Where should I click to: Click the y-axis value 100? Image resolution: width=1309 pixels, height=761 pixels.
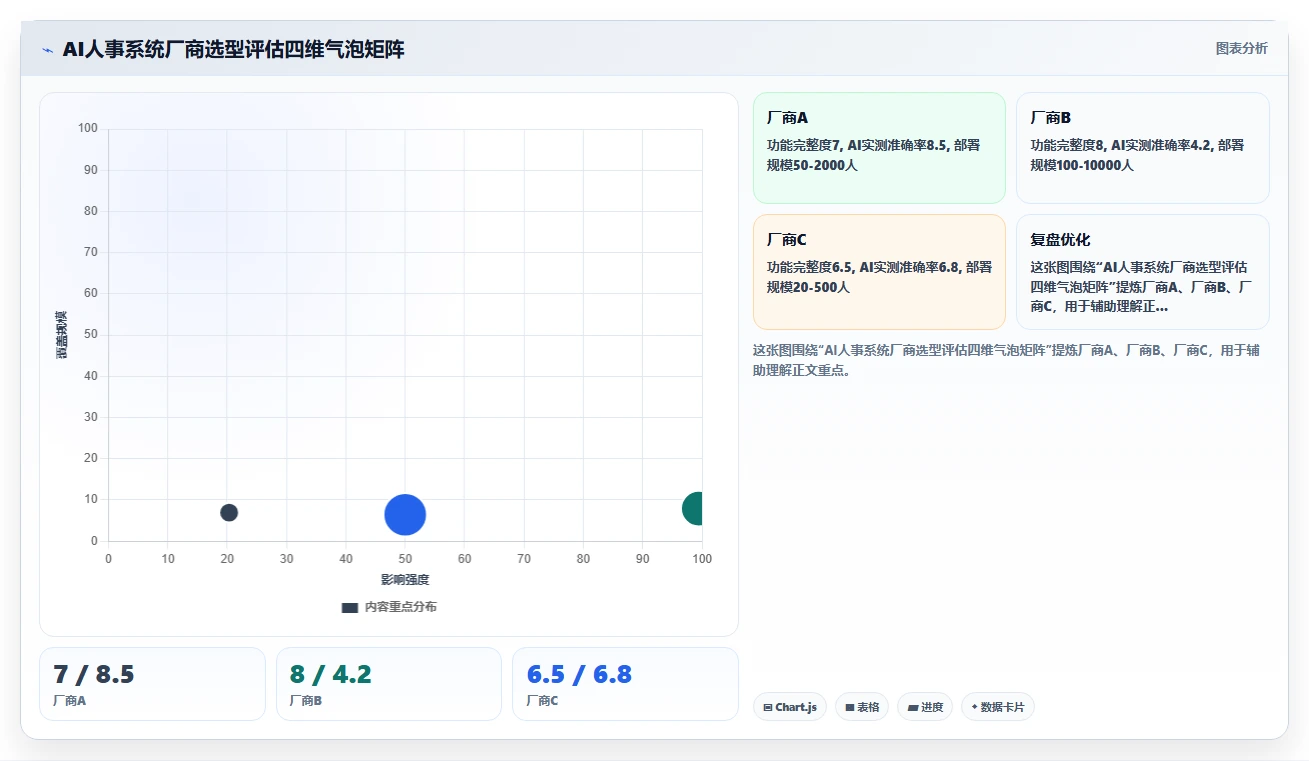point(88,128)
